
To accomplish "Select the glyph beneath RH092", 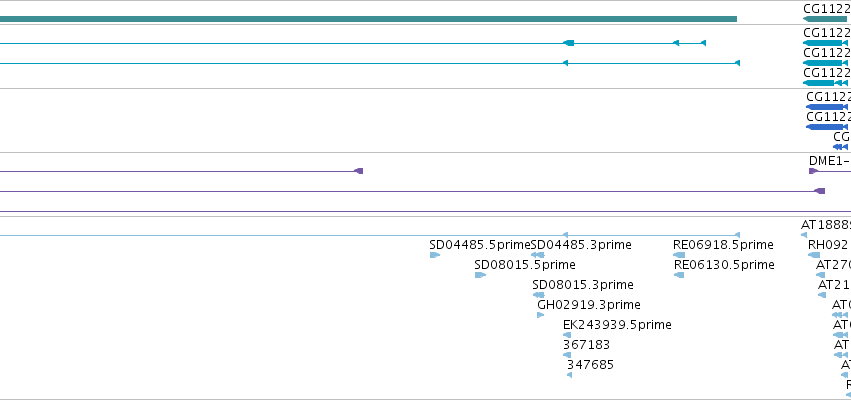I will (x=814, y=255).
